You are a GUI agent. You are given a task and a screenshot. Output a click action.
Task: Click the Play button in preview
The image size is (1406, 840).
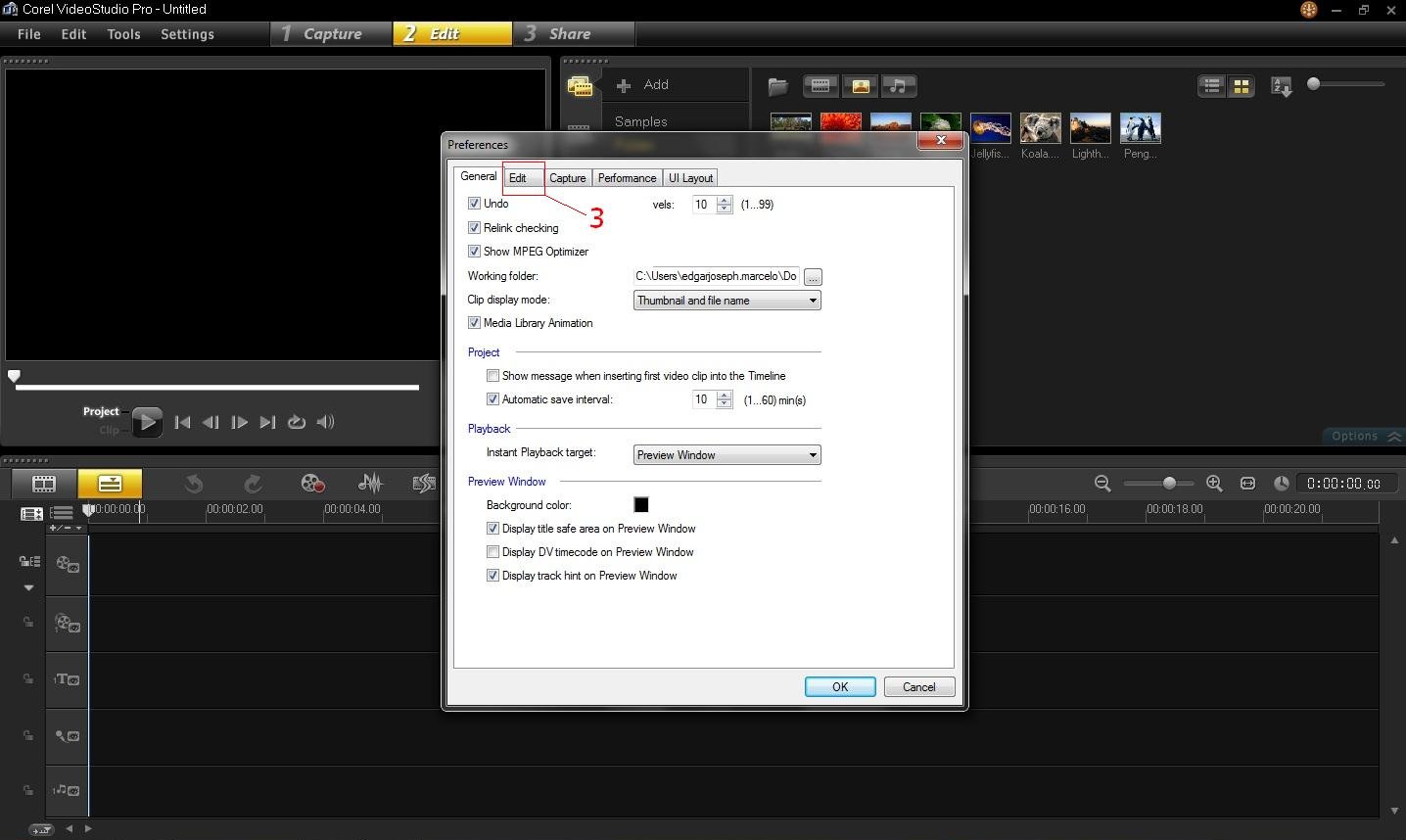tap(147, 422)
